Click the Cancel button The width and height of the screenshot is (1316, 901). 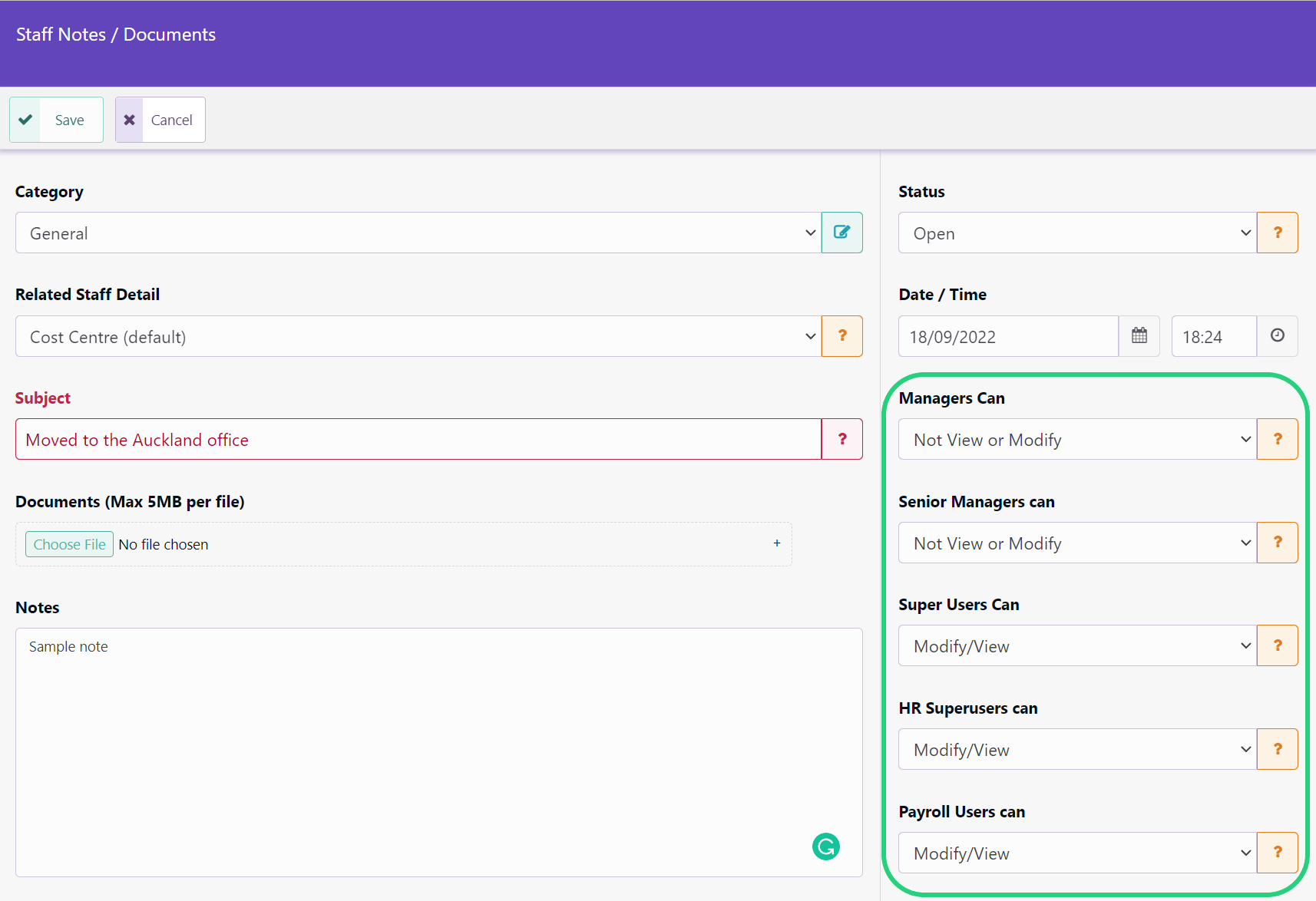click(160, 120)
